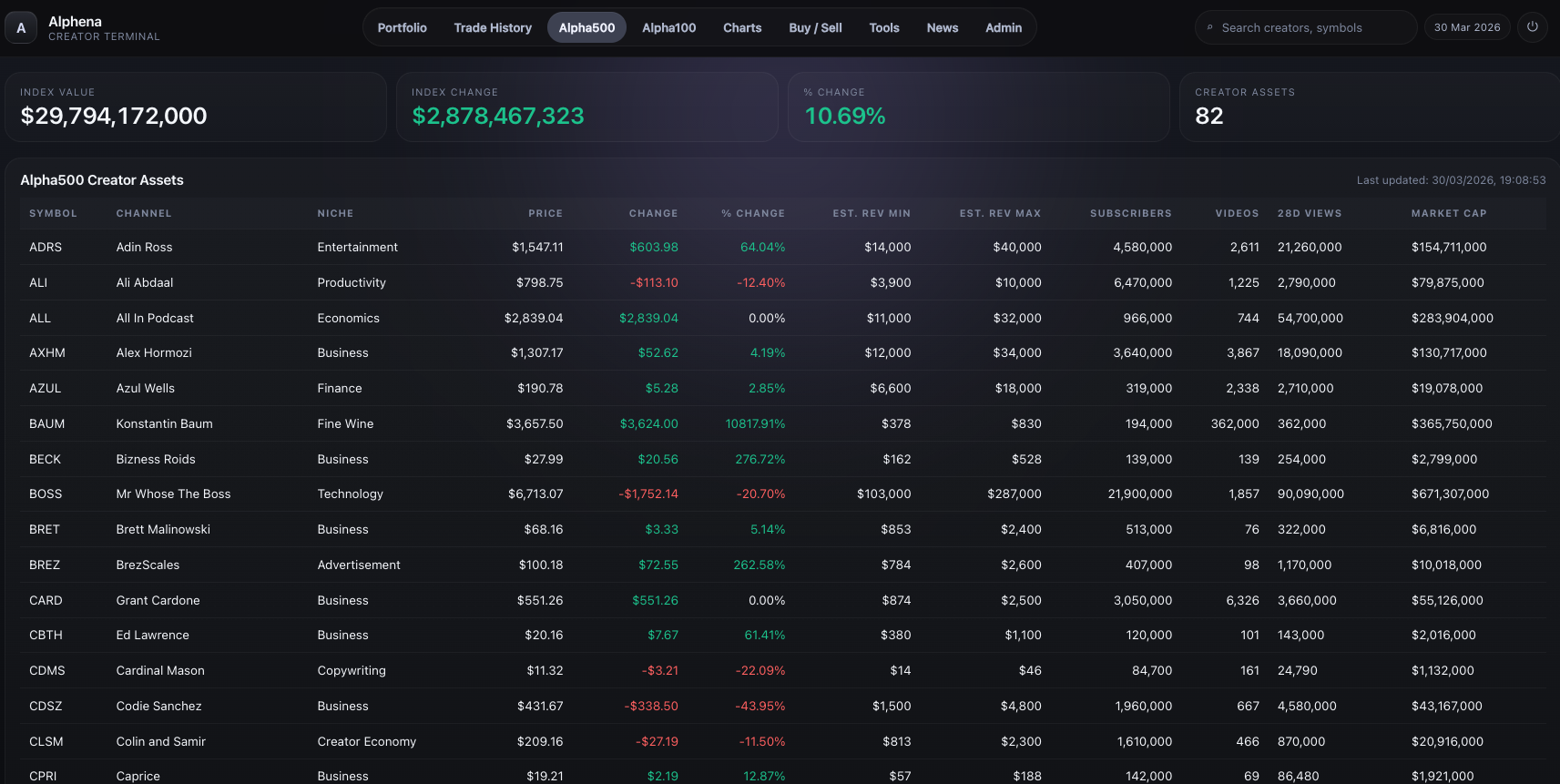Sort by the CHANNEL column header
Image resolution: width=1560 pixels, height=784 pixels.
pos(144,213)
